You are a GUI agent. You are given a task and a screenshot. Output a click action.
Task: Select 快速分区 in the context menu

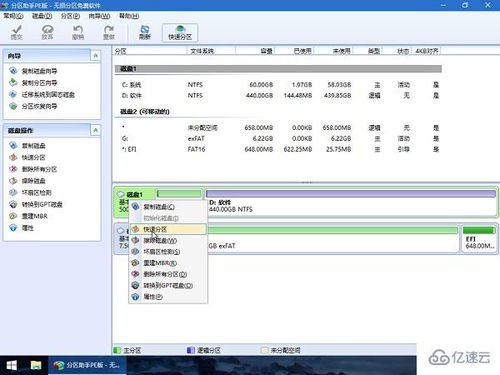[x=168, y=229]
